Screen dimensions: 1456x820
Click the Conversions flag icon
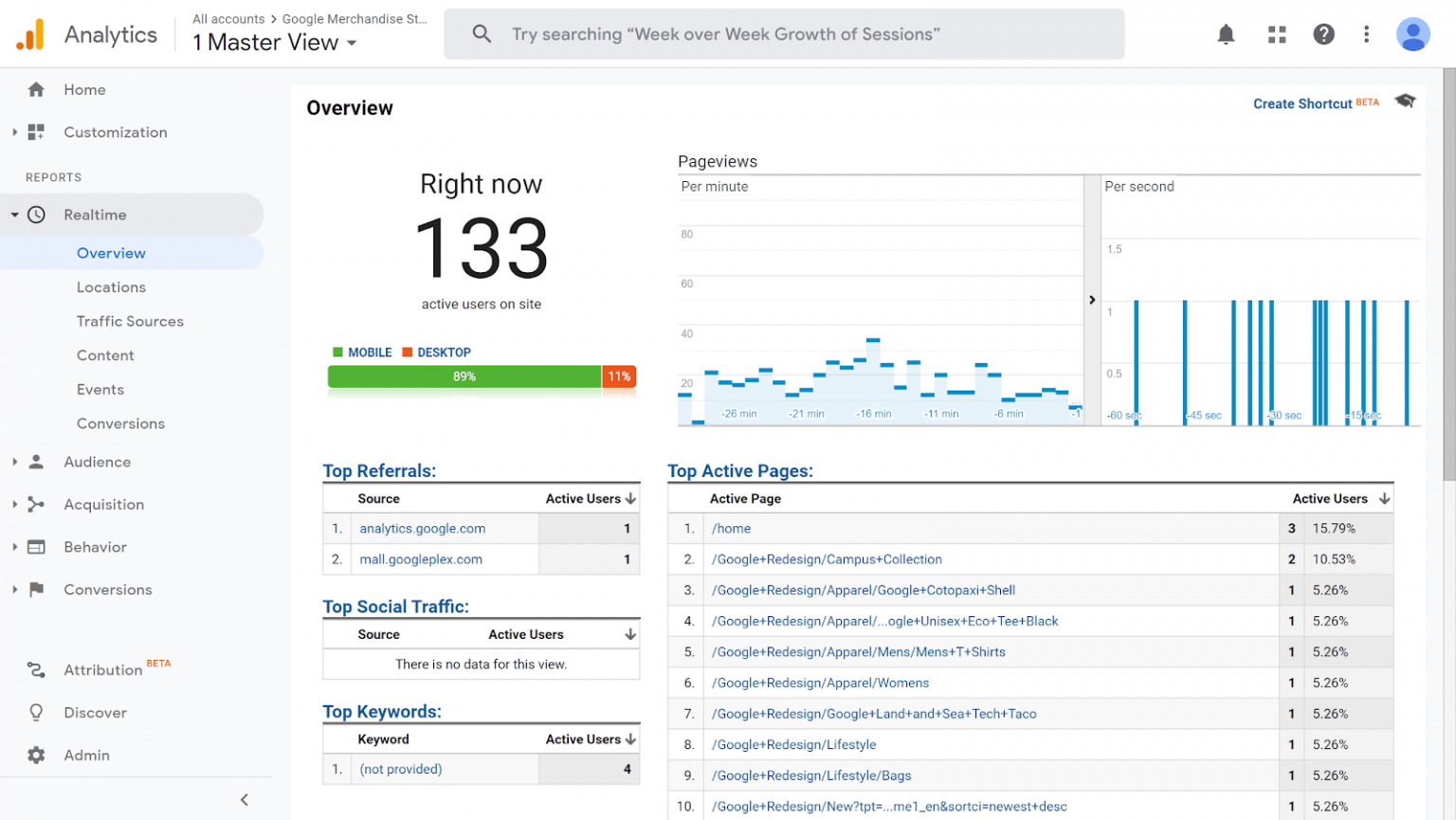coord(36,590)
